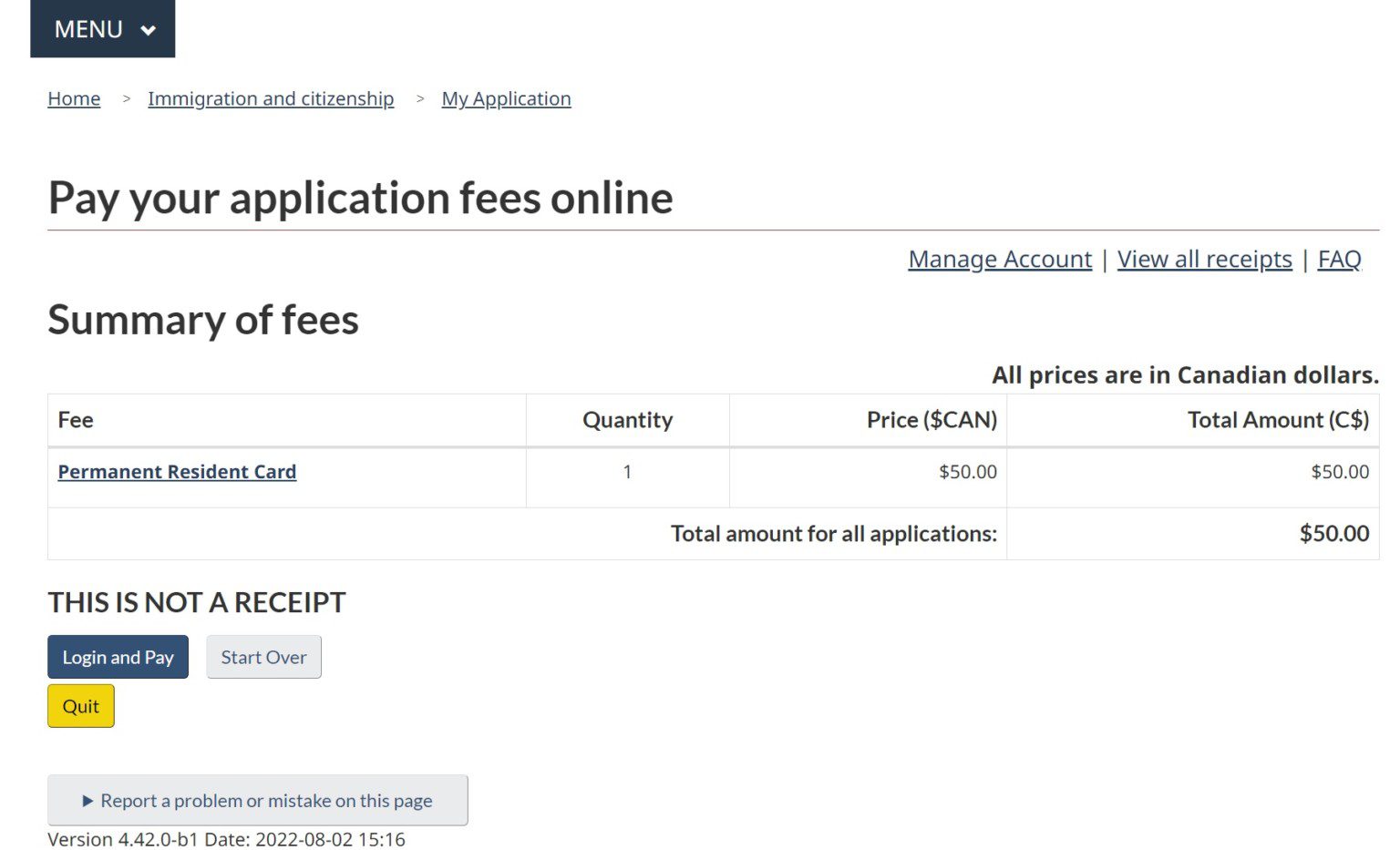Image resolution: width=1400 pixels, height=850 pixels.
Task: Click the Permanent Resident Card fee link
Action: click(177, 472)
